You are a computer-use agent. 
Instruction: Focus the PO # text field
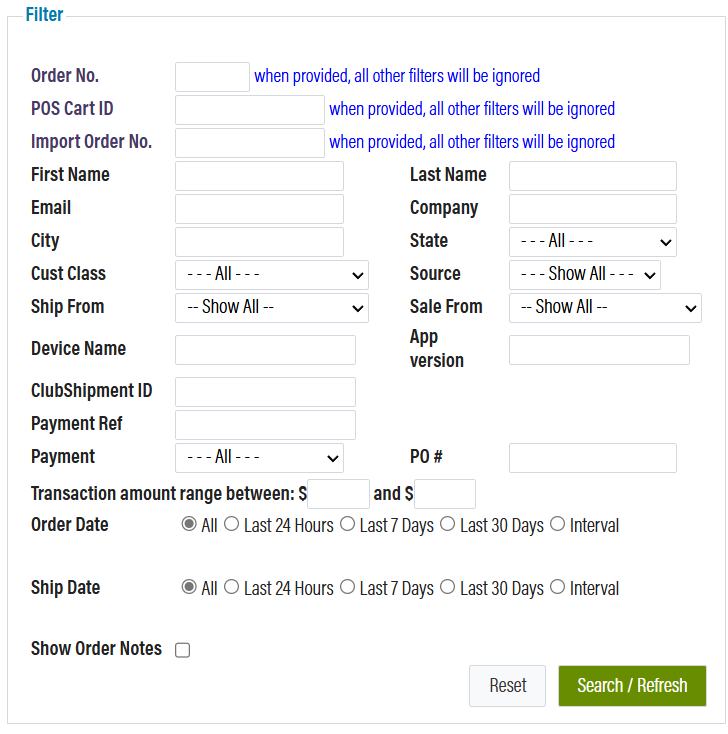coord(592,458)
